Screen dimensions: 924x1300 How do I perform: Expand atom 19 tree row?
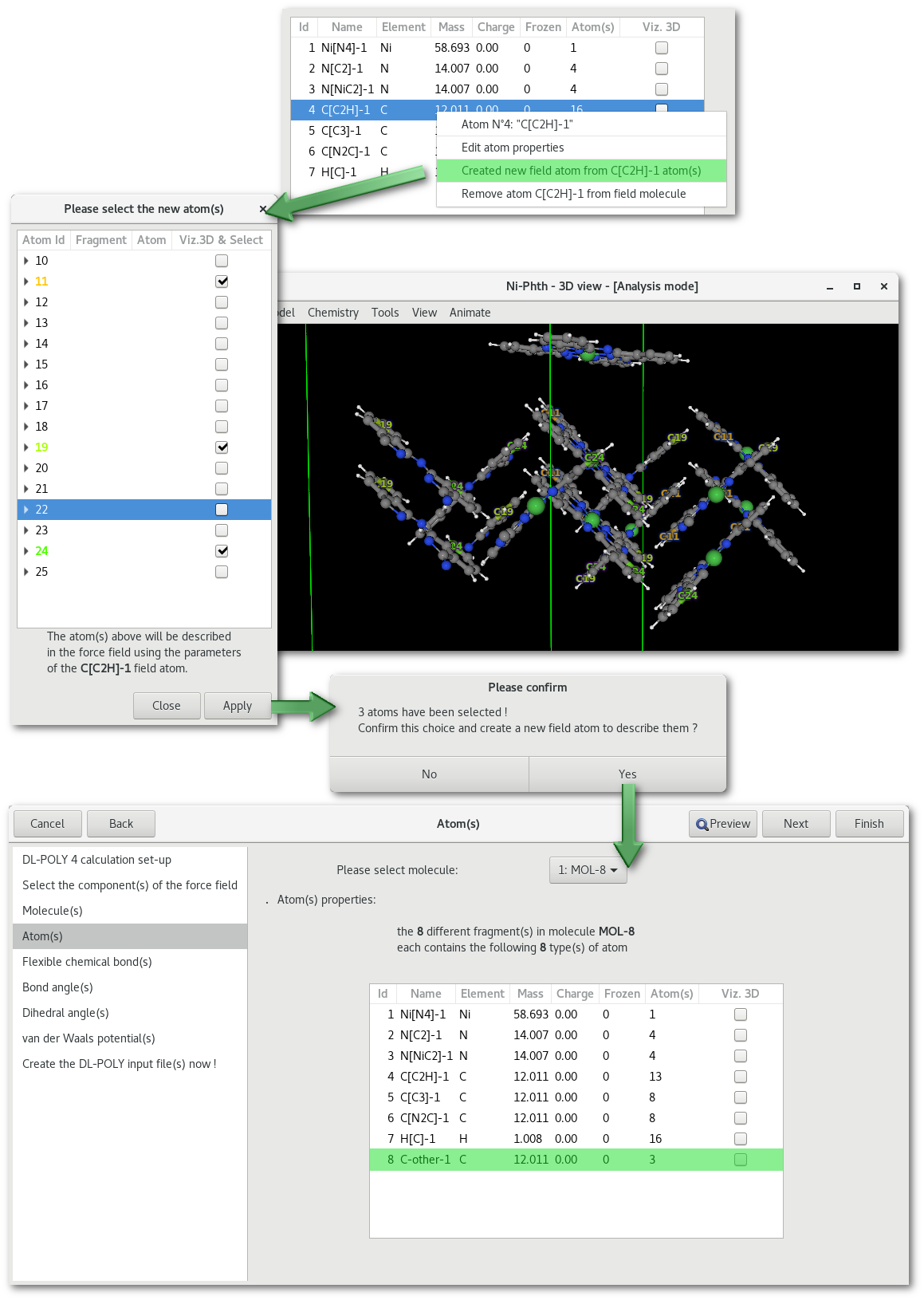[26, 447]
